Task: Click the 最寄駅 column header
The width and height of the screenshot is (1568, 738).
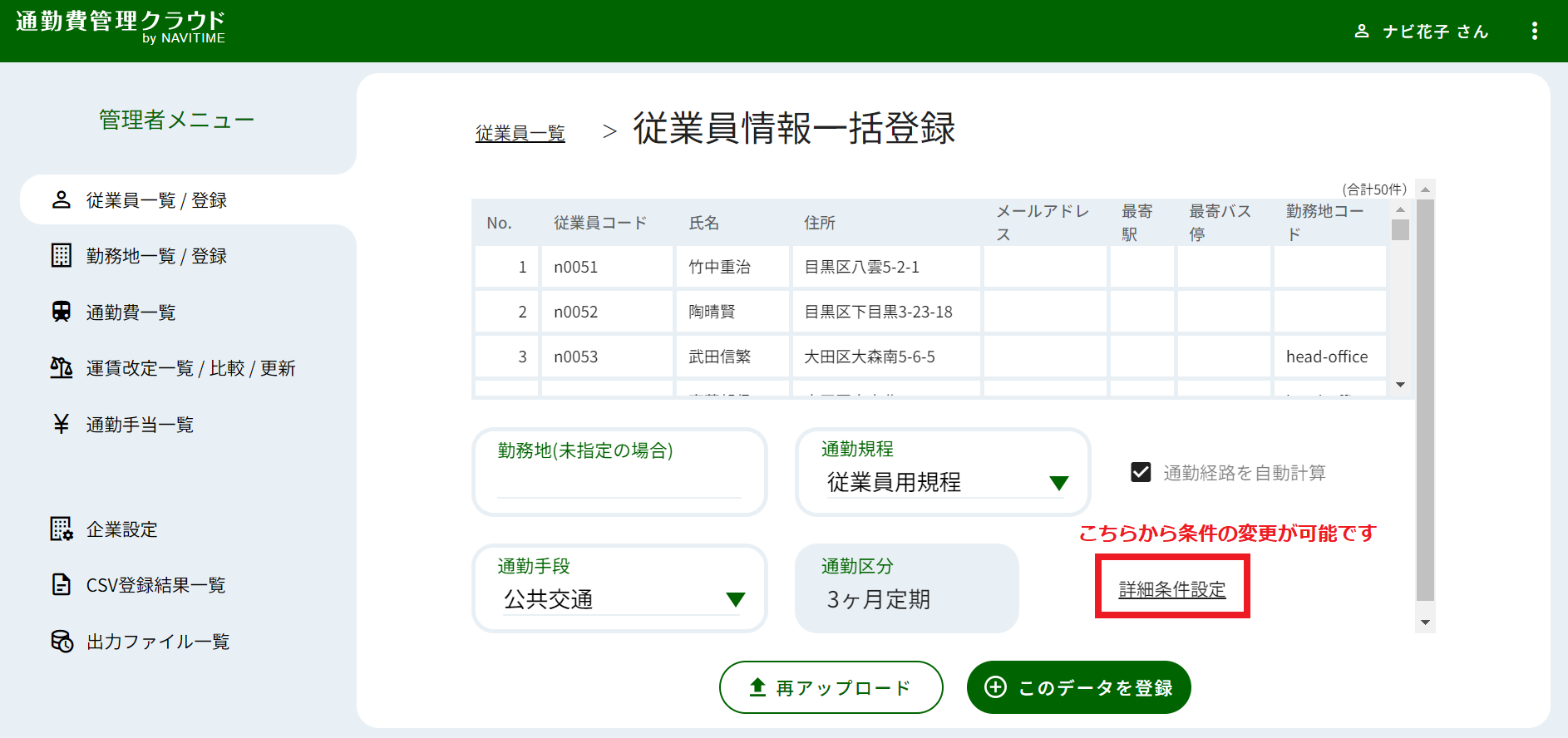Action: [1137, 223]
